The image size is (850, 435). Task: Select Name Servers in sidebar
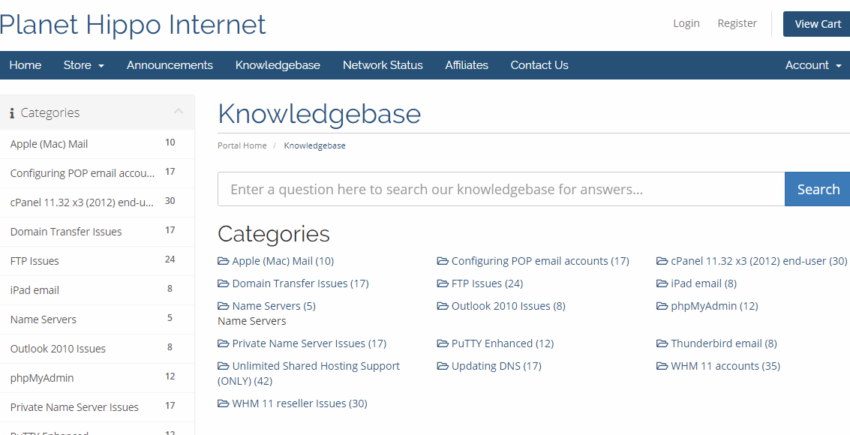[x=97, y=319]
